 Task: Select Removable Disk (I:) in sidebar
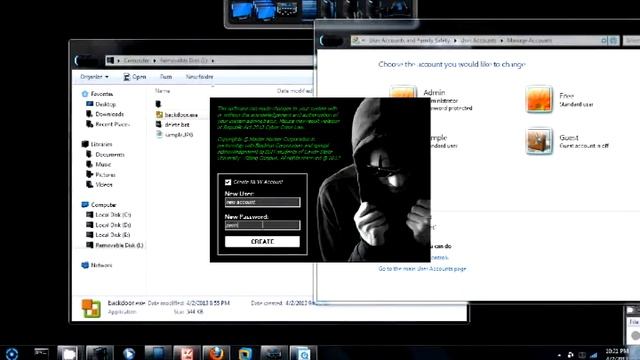115,245
